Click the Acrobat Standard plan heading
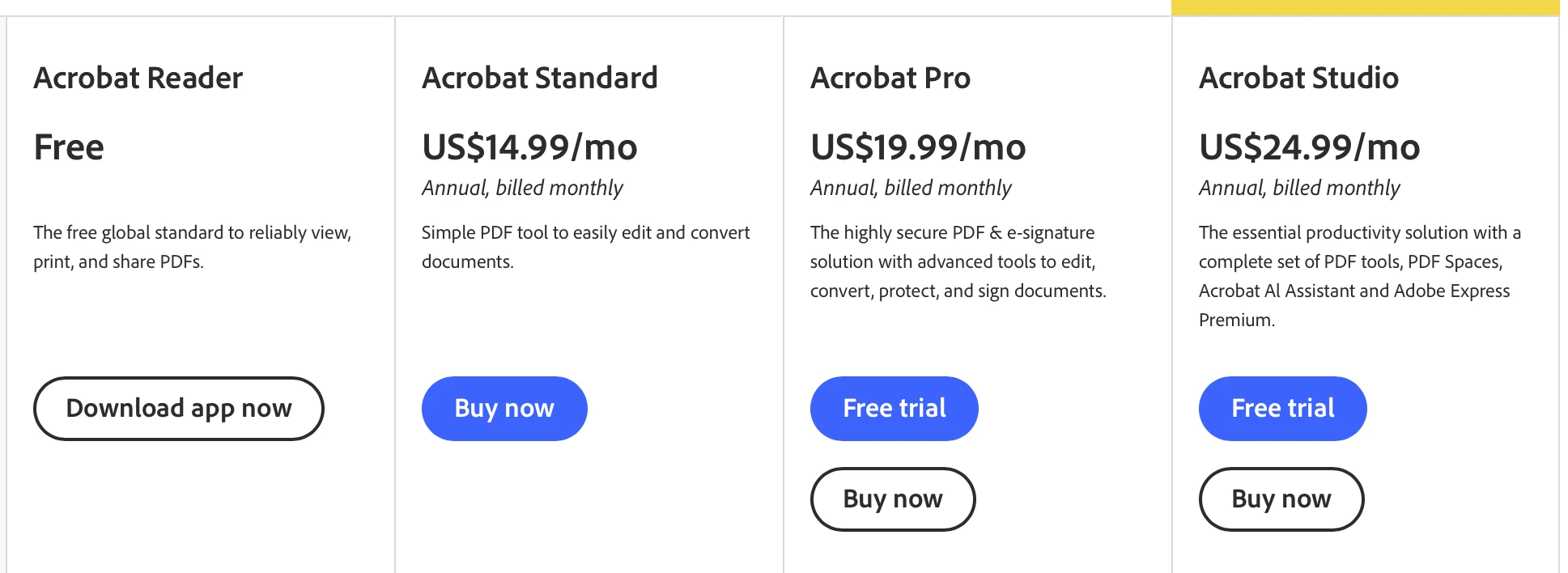The height and width of the screenshot is (573, 1568). (x=540, y=78)
